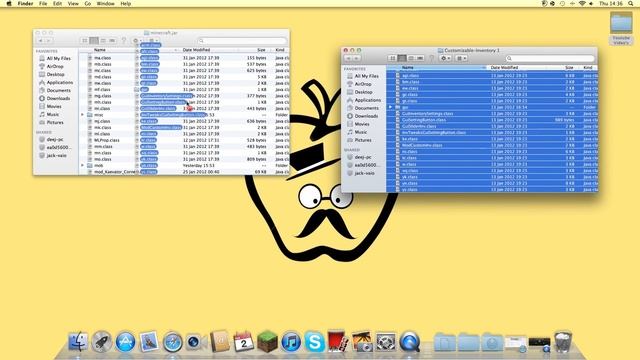Select ModCustominv.class in Customizable Inventory window
The image size is (640, 360).
pyautogui.click(x=422, y=145)
